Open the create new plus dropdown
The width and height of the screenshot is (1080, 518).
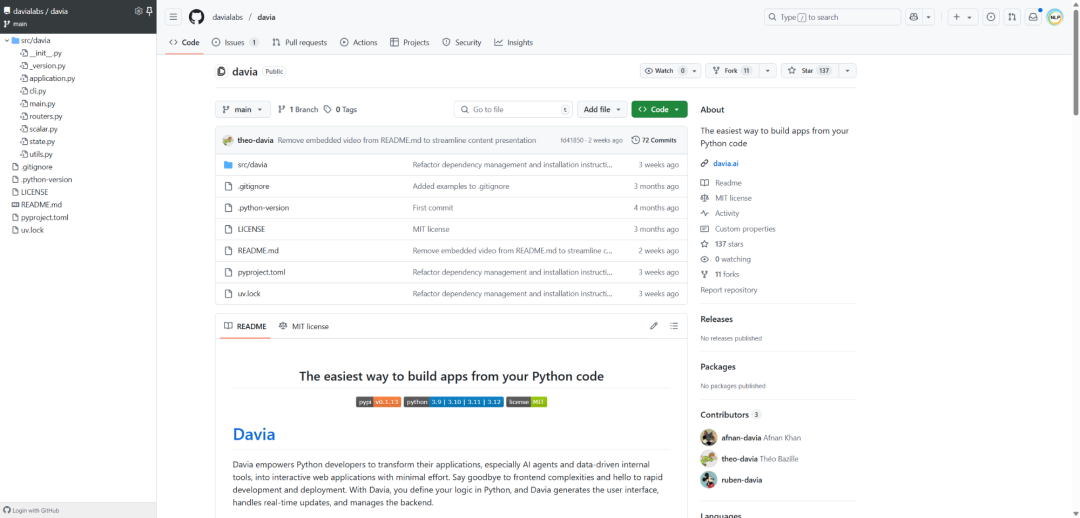click(963, 17)
